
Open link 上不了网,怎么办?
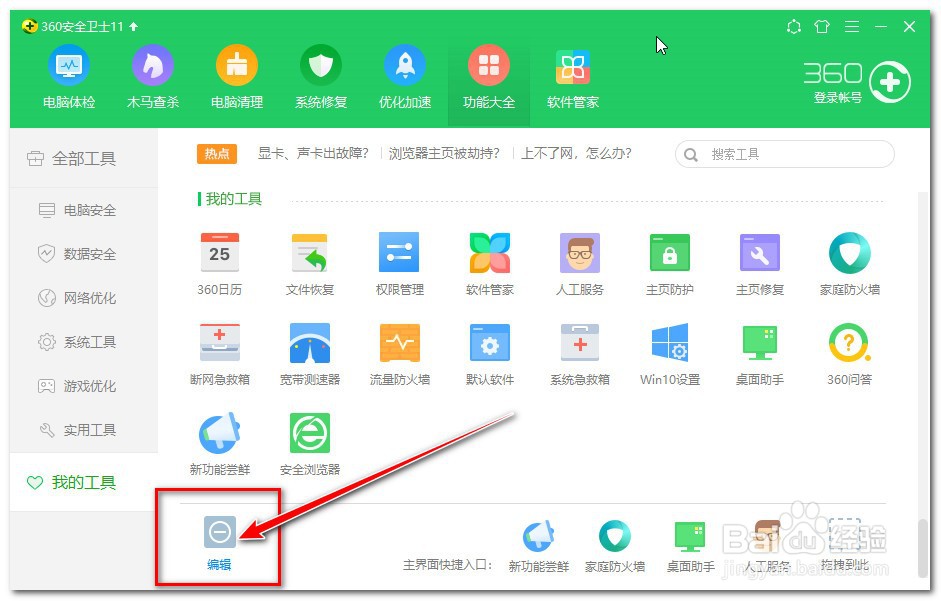pos(576,154)
